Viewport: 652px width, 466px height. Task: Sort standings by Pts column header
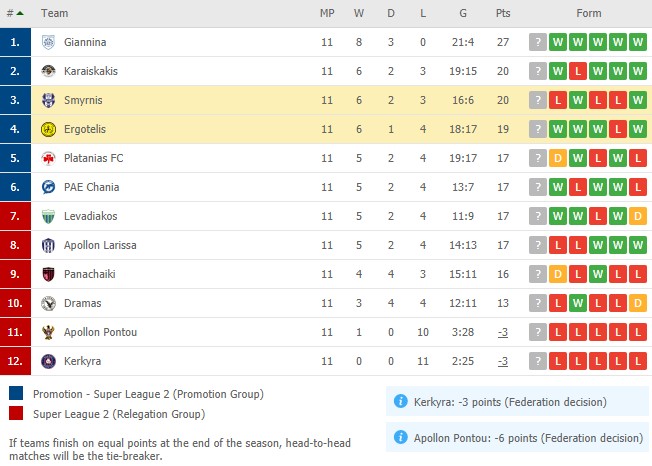(x=503, y=13)
